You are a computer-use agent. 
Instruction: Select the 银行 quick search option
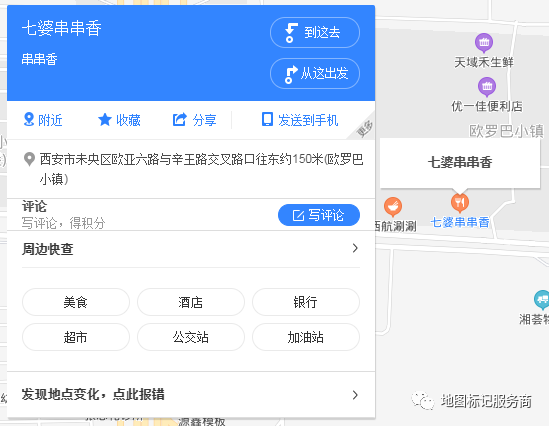306,302
